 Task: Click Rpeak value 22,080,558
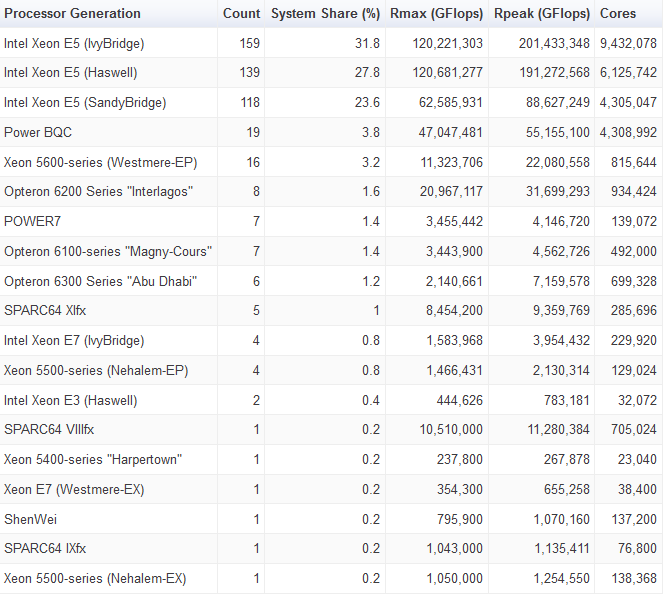tap(558, 162)
